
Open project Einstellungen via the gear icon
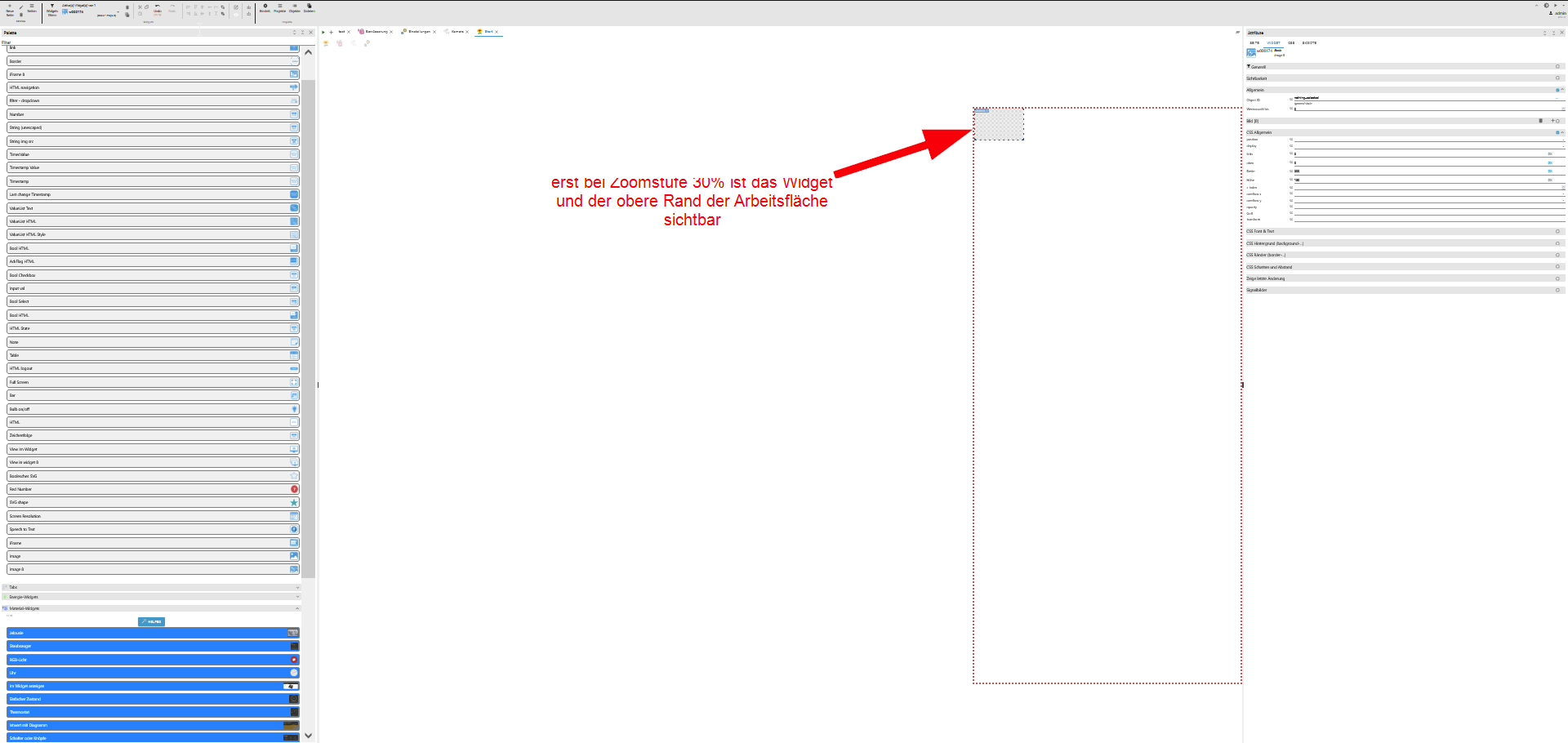pos(265,7)
